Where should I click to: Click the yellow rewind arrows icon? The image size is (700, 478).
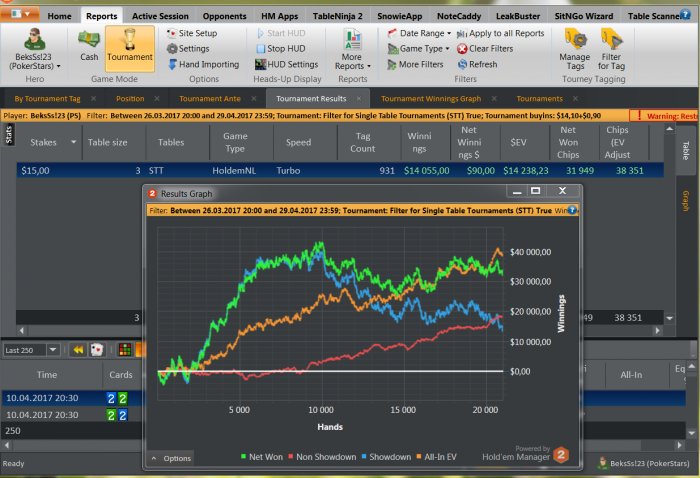pyautogui.click(x=78, y=349)
